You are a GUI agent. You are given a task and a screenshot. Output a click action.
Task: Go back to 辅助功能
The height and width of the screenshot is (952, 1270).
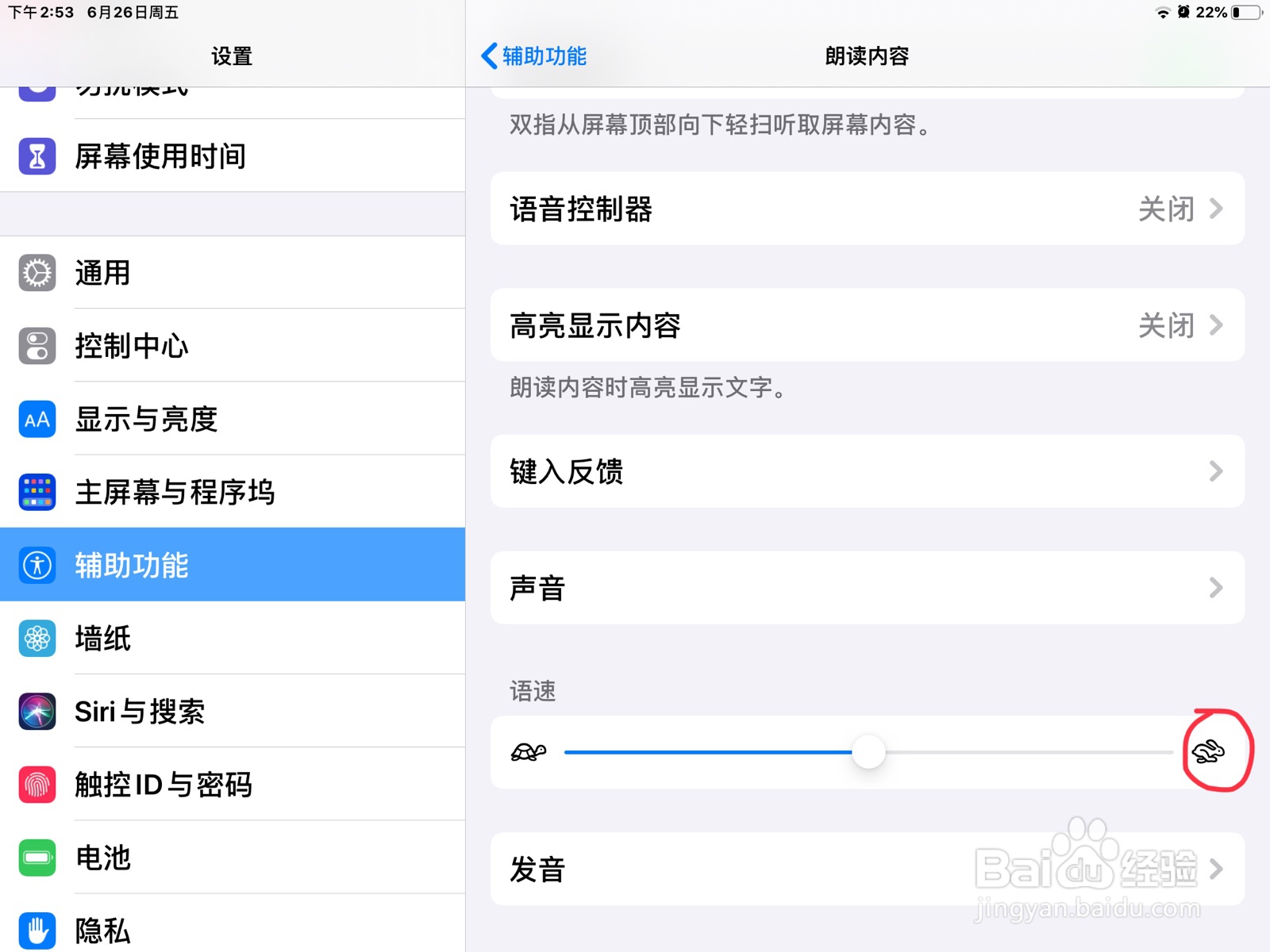(533, 56)
